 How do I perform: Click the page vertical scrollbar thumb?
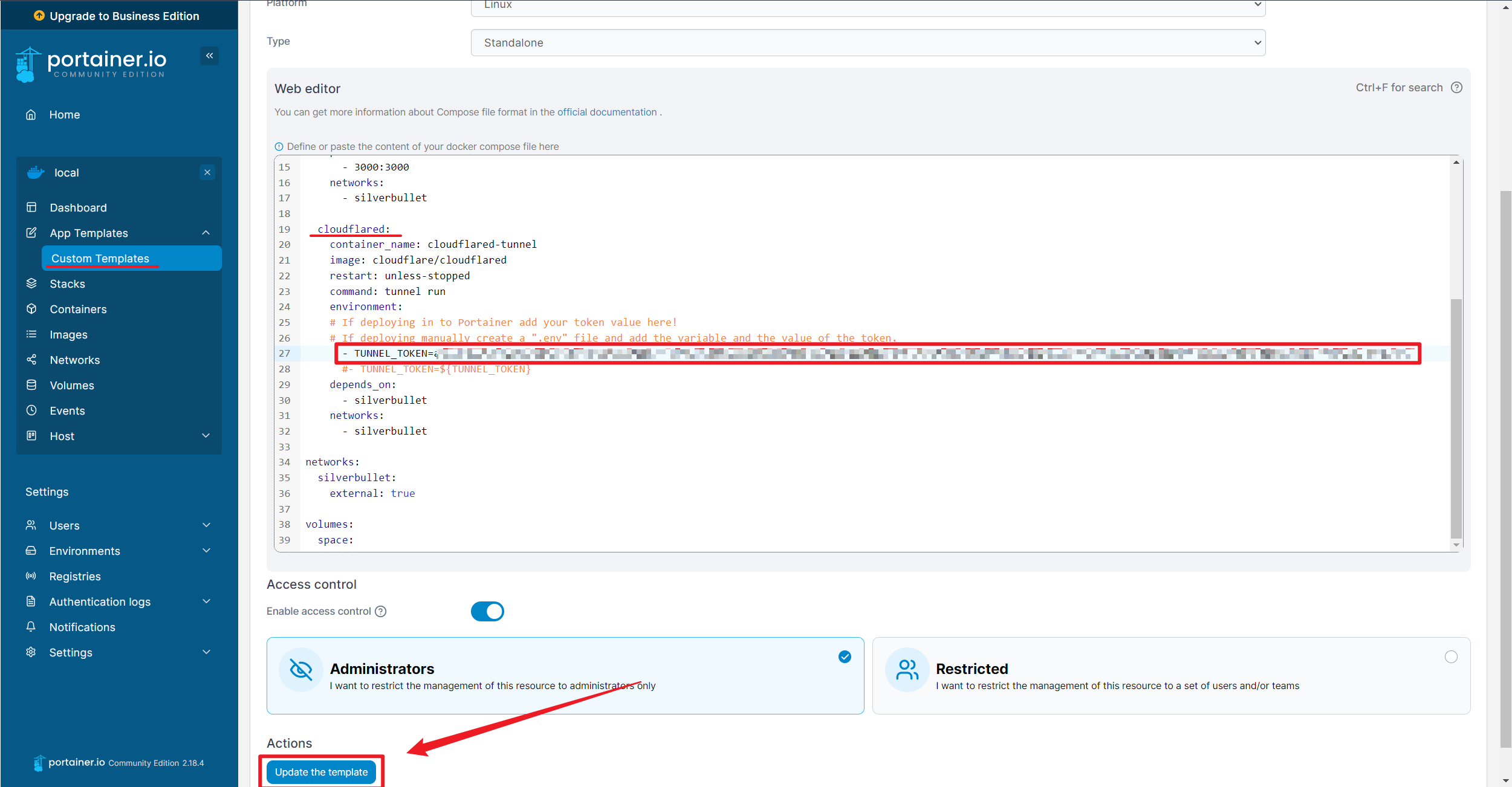pos(1505,468)
